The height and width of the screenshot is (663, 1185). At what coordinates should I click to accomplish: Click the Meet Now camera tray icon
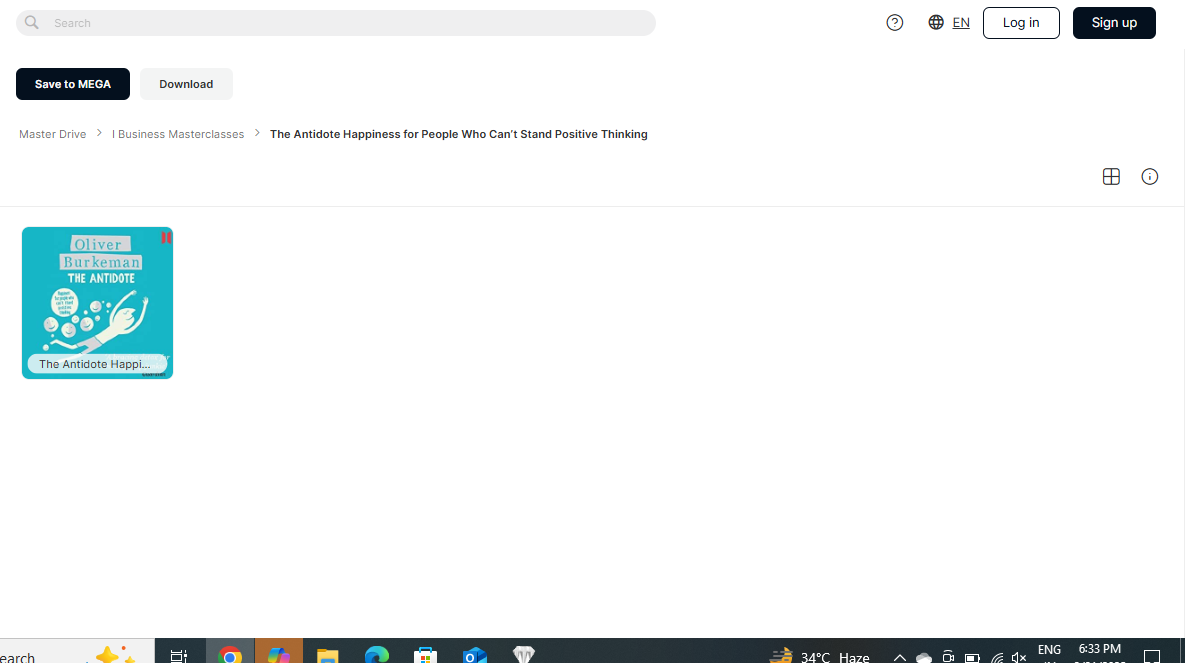tap(948, 657)
